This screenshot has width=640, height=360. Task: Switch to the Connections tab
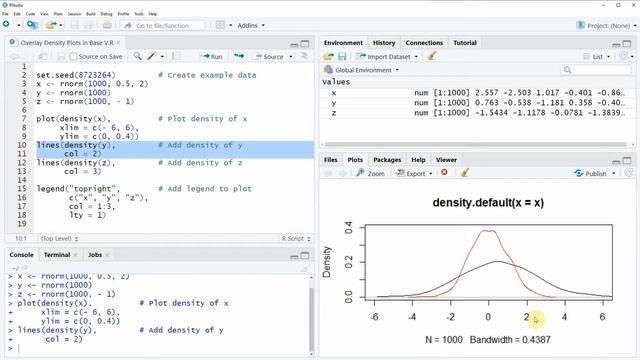point(424,42)
